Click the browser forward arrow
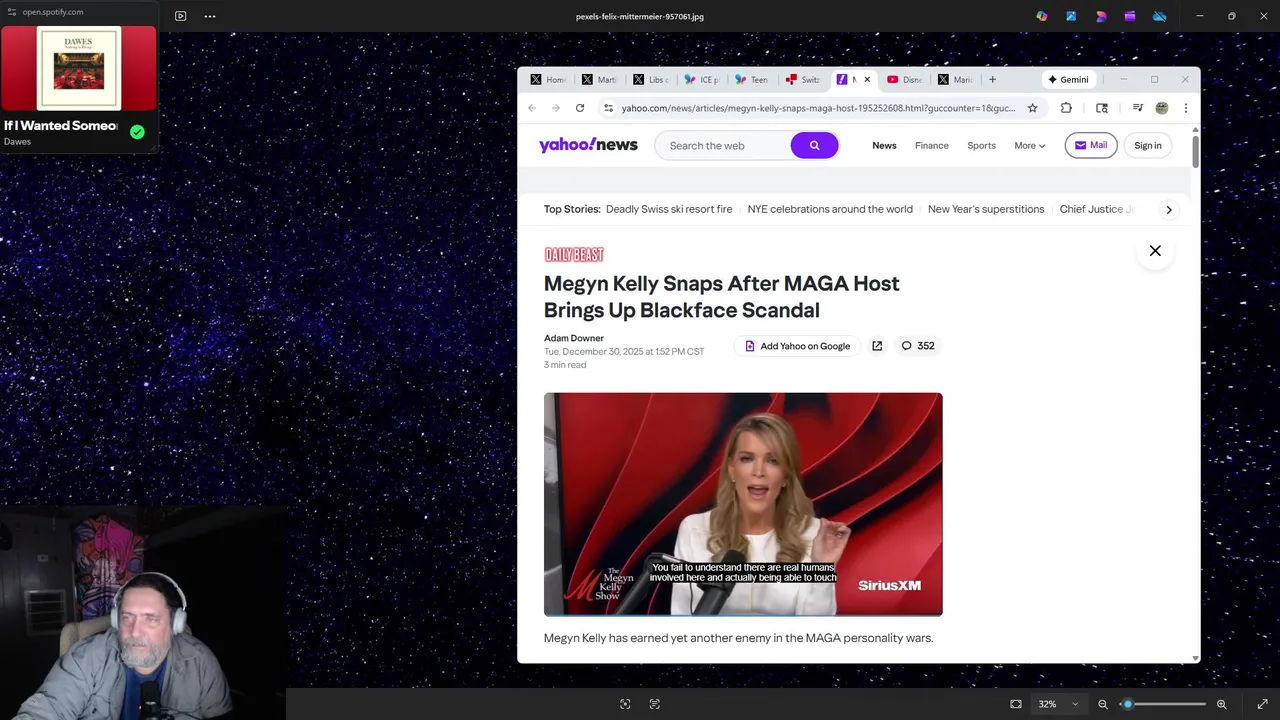This screenshot has width=1280, height=720. [x=556, y=108]
